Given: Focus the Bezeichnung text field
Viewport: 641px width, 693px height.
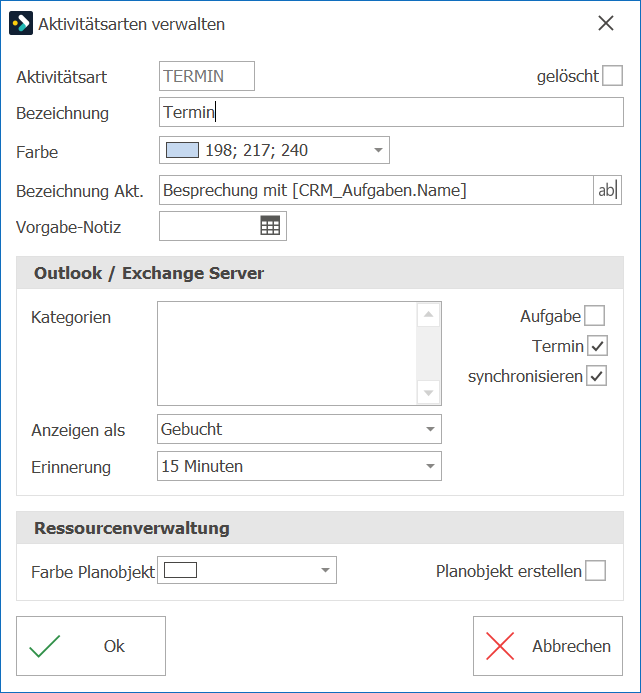Looking at the screenshot, I should (391, 112).
